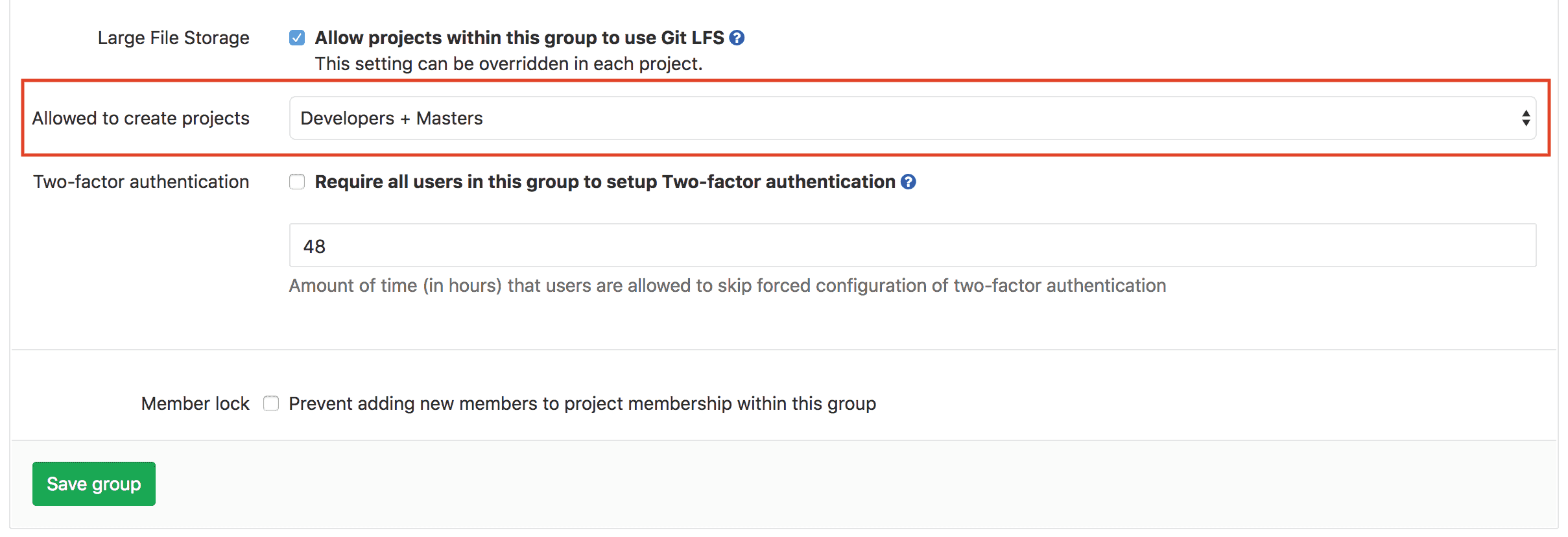The height and width of the screenshot is (537, 1568).
Task: Check the Member lock prevention checkbox
Action: click(x=270, y=403)
